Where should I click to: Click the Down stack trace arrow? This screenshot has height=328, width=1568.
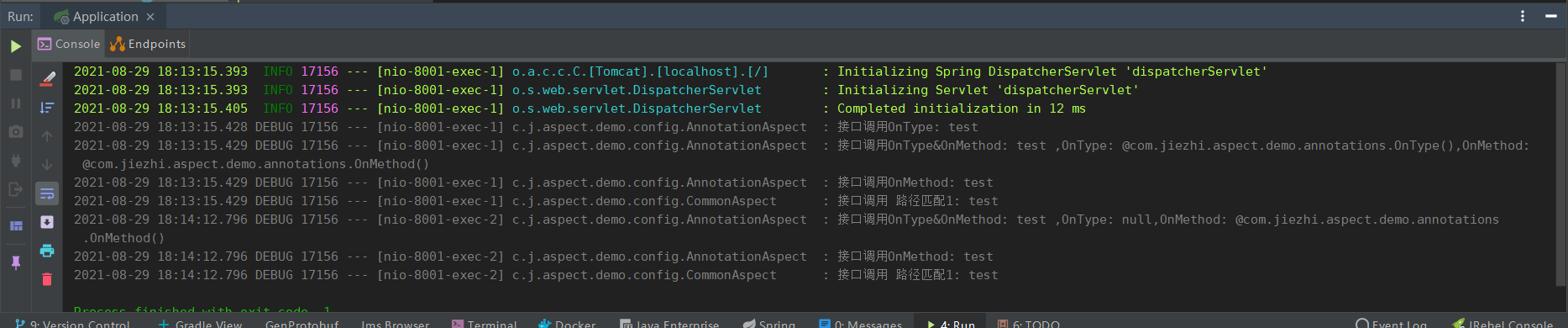47,165
